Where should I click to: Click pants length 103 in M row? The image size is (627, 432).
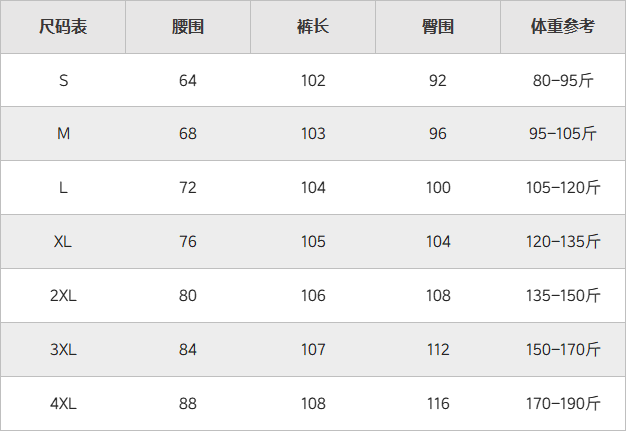(313, 134)
